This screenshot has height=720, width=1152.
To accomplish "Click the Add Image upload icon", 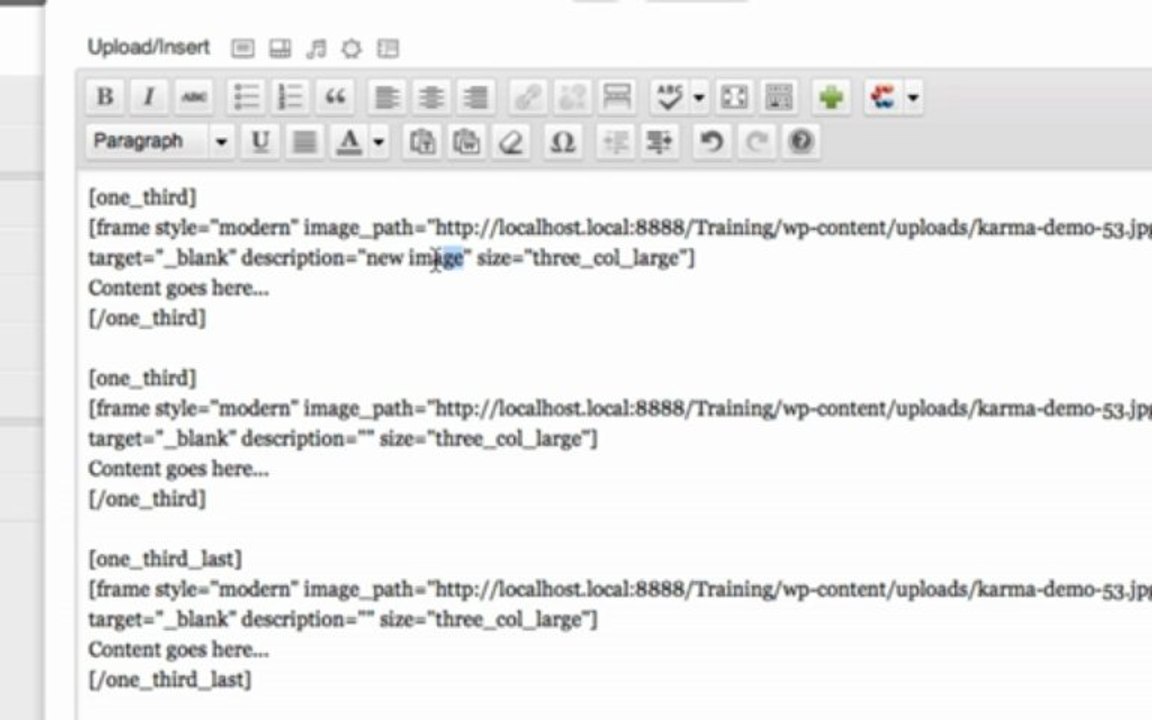I will point(242,48).
